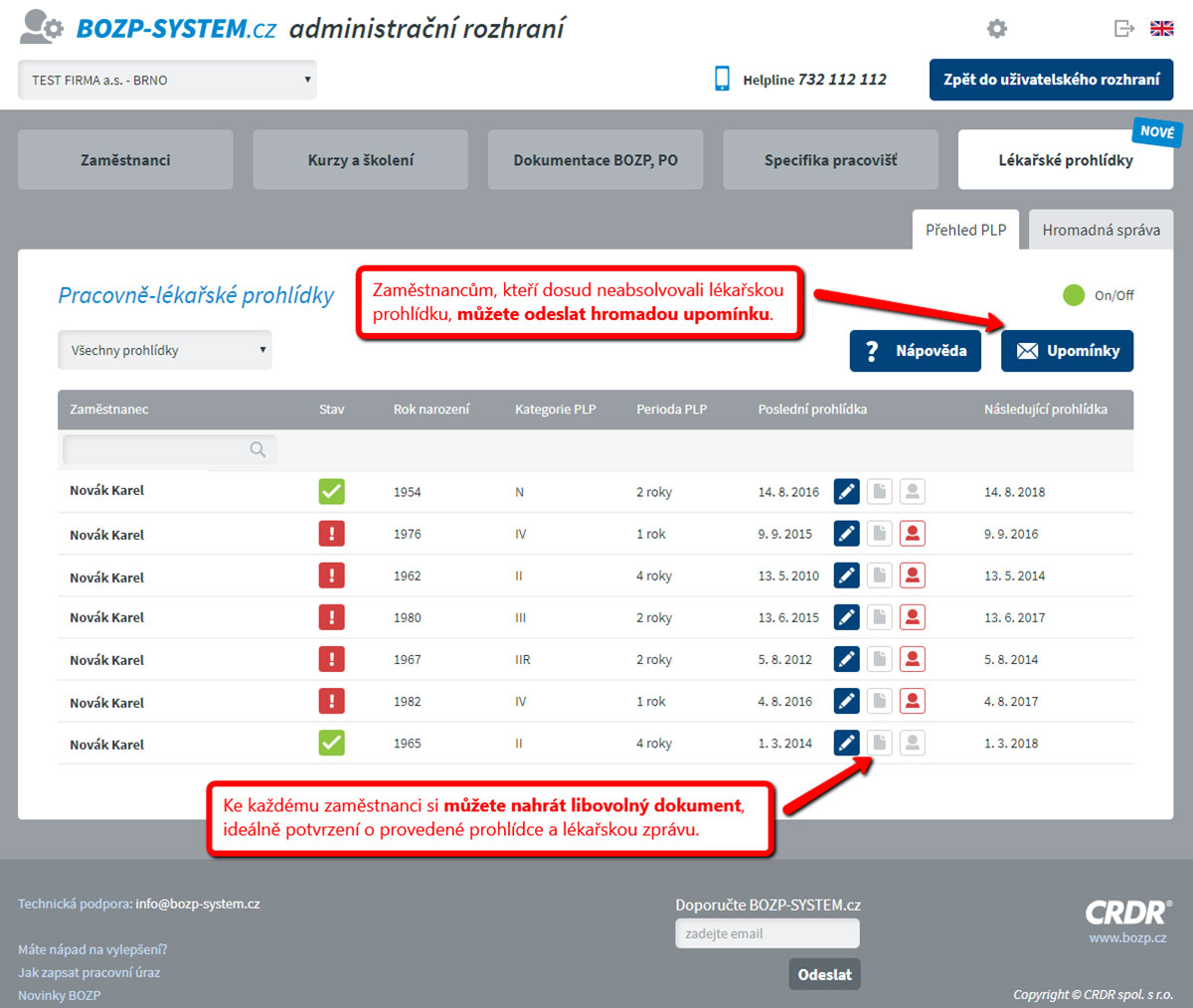Viewport: 1193px width, 1008px height.
Task: Click the magnifier icon in the employee search
Action: pyautogui.click(x=257, y=449)
